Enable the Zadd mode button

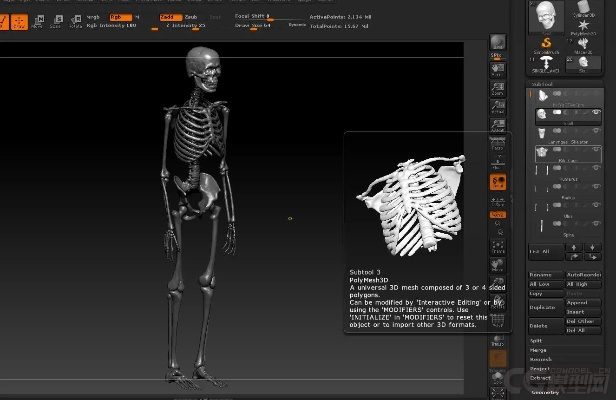[166, 17]
